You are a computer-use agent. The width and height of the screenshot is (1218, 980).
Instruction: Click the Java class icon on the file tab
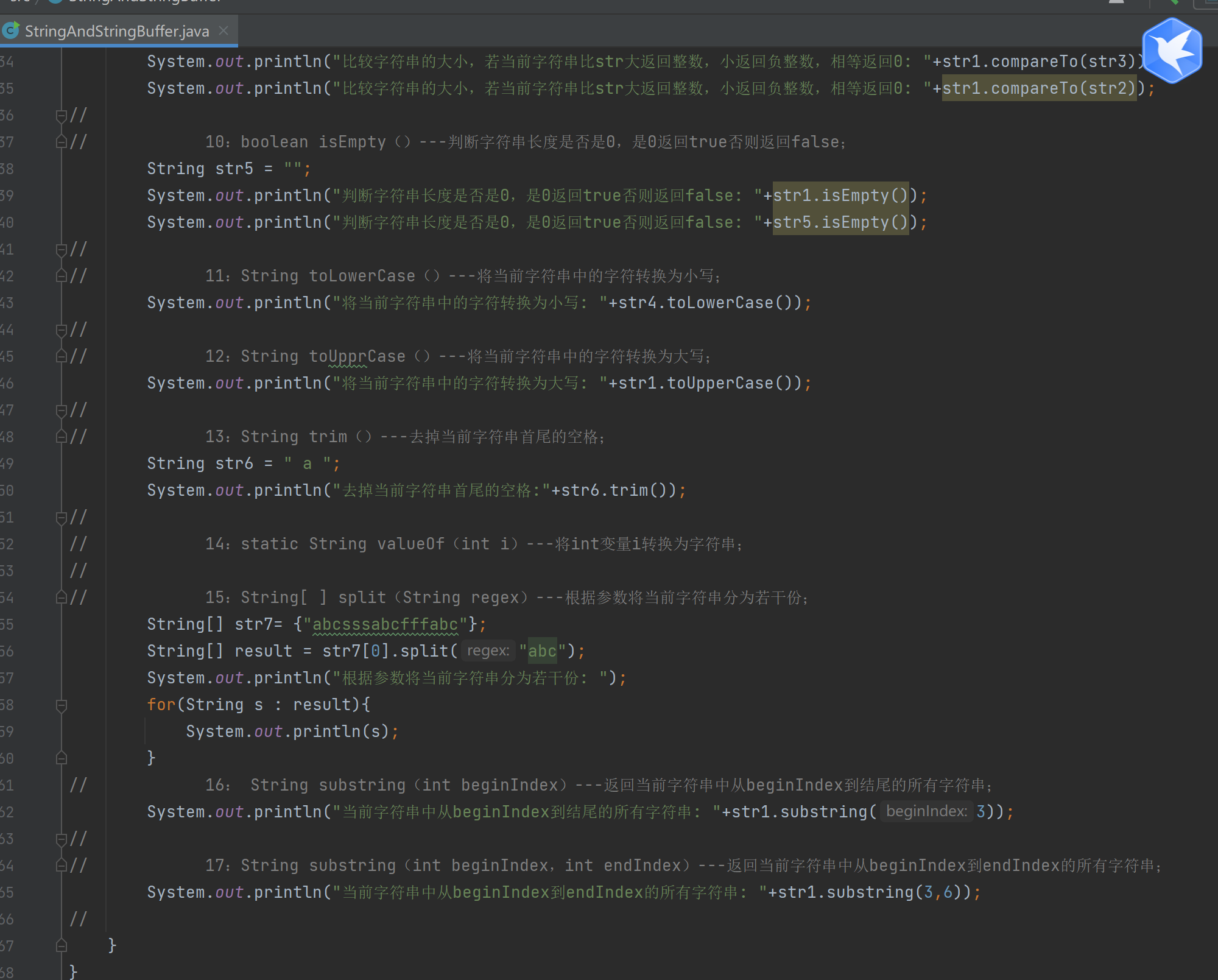tap(11, 30)
